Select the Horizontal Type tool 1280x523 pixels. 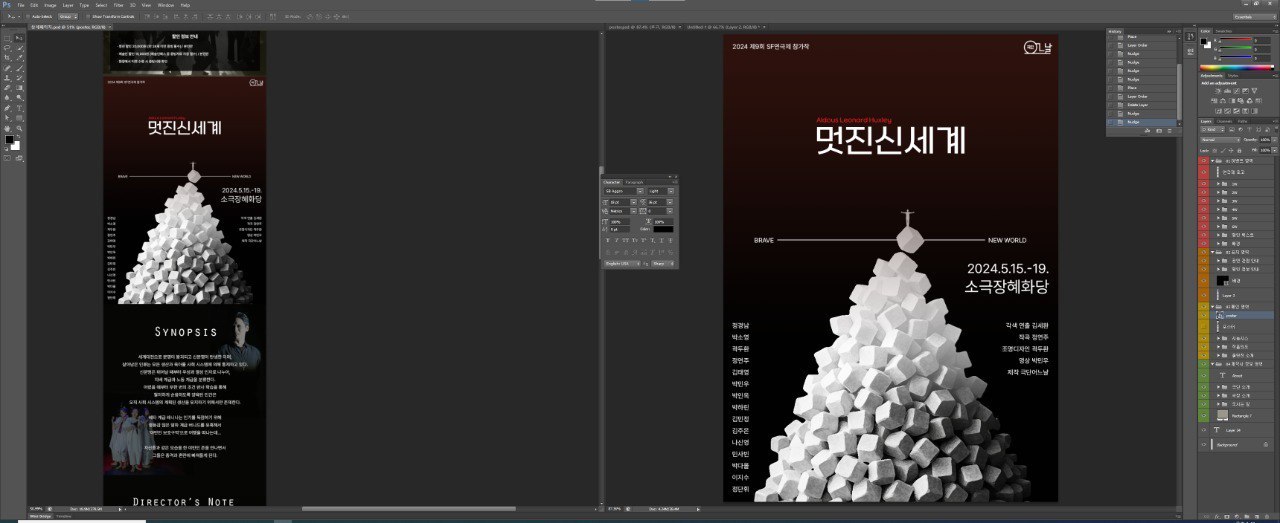[20, 107]
